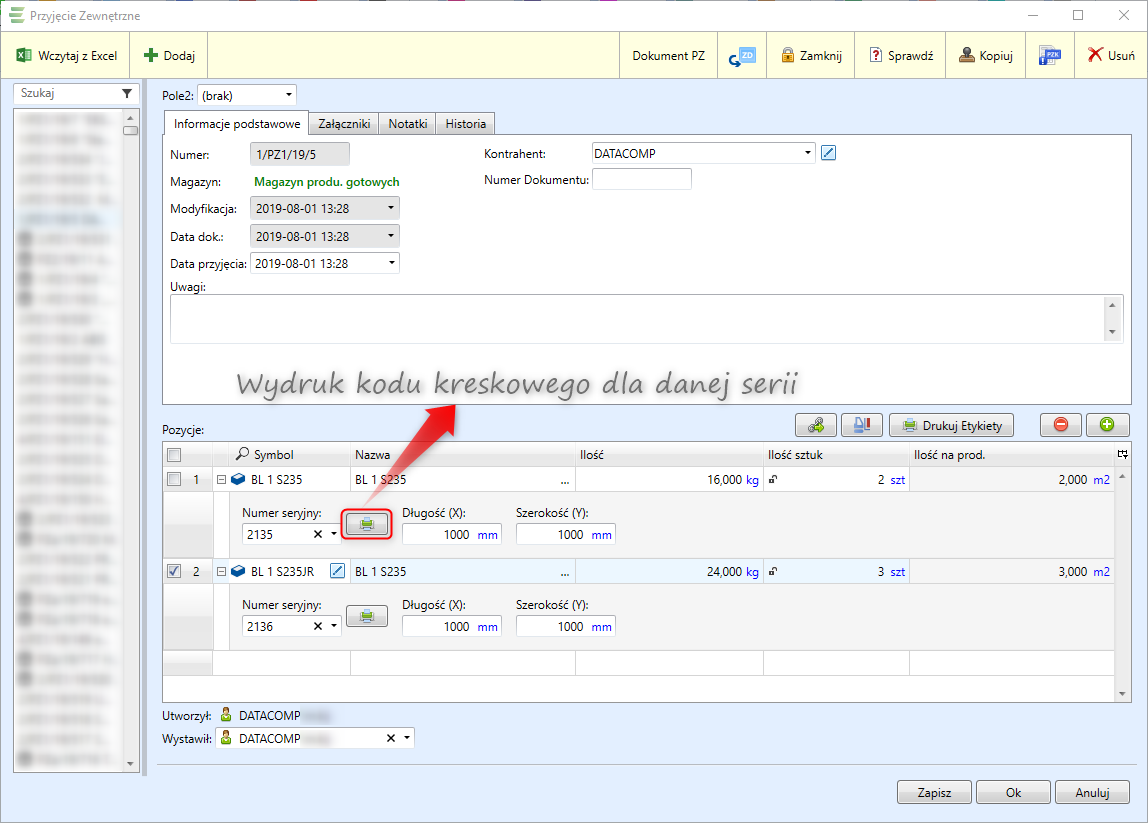Image resolution: width=1148 pixels, height=823 pixels.
Task: Click red minus remove position button
Action: click(1061, 425)
